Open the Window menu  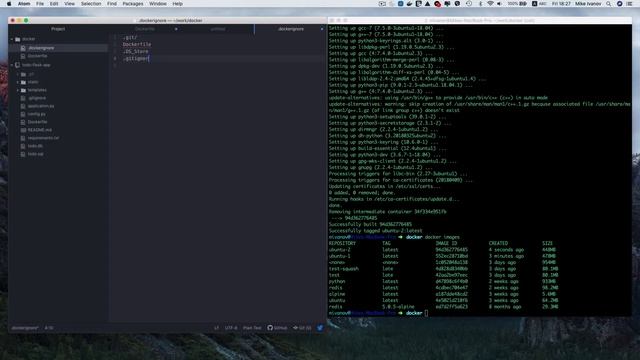tap(158, 4)
